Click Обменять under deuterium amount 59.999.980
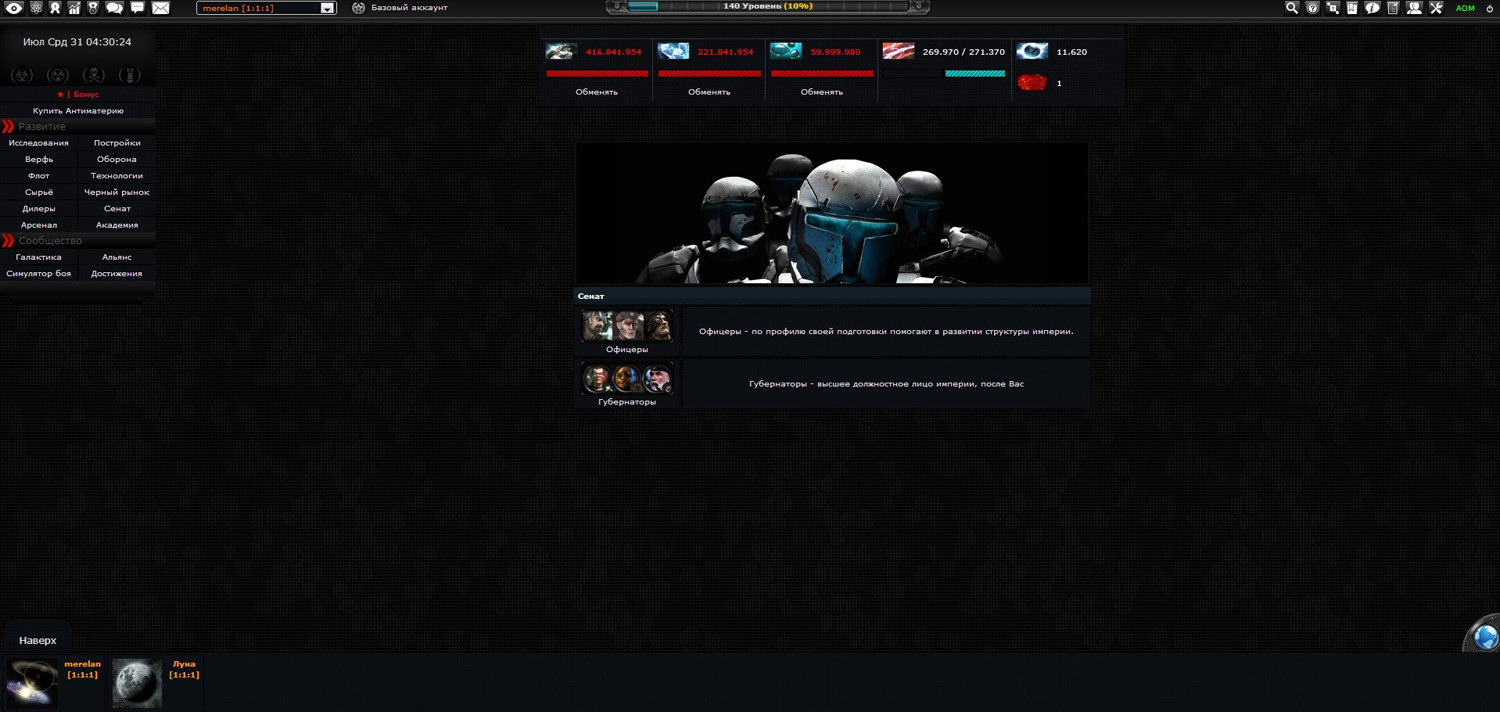Screen dimensions: 1500x712 tap(822, 92)
